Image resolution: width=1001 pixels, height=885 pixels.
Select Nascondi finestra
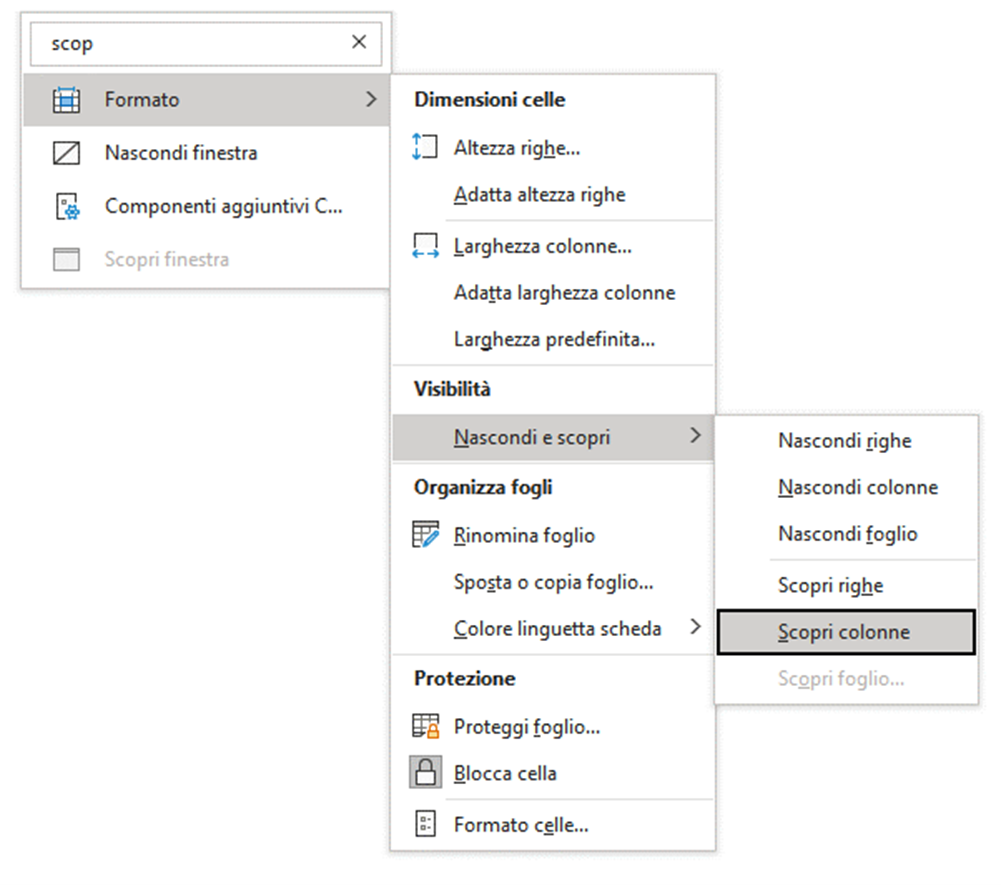coord(206,153)
